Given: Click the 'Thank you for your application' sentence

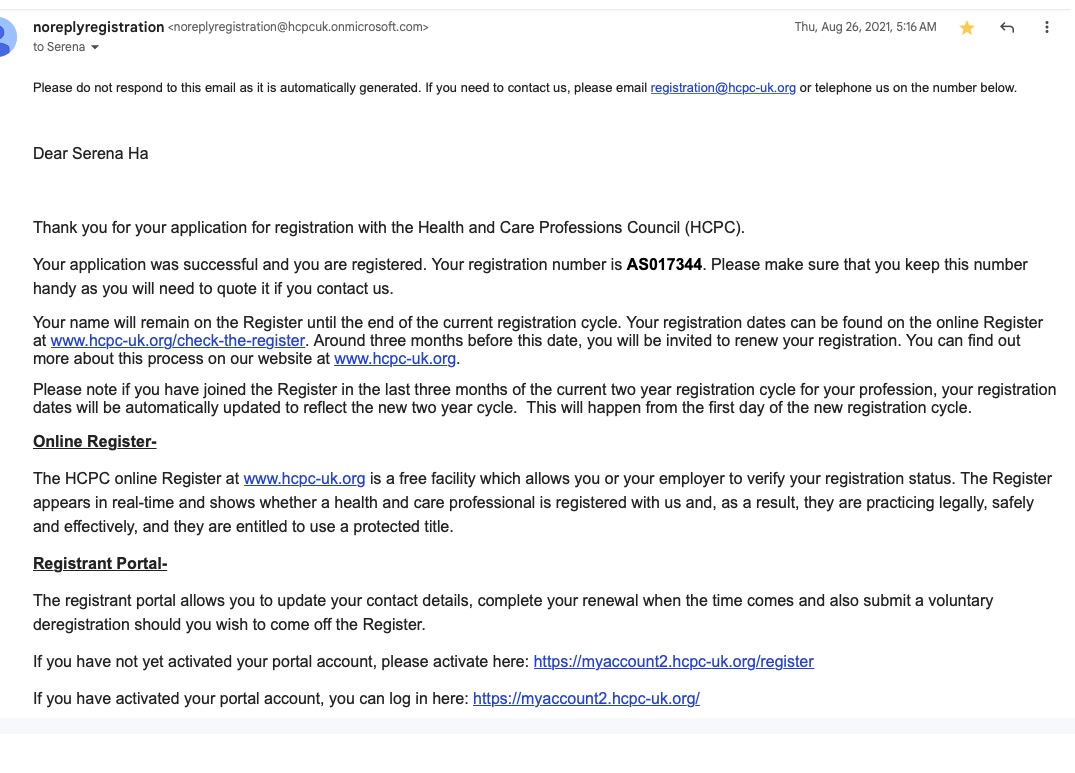Looking at the screenshot, I should (388, 227).
